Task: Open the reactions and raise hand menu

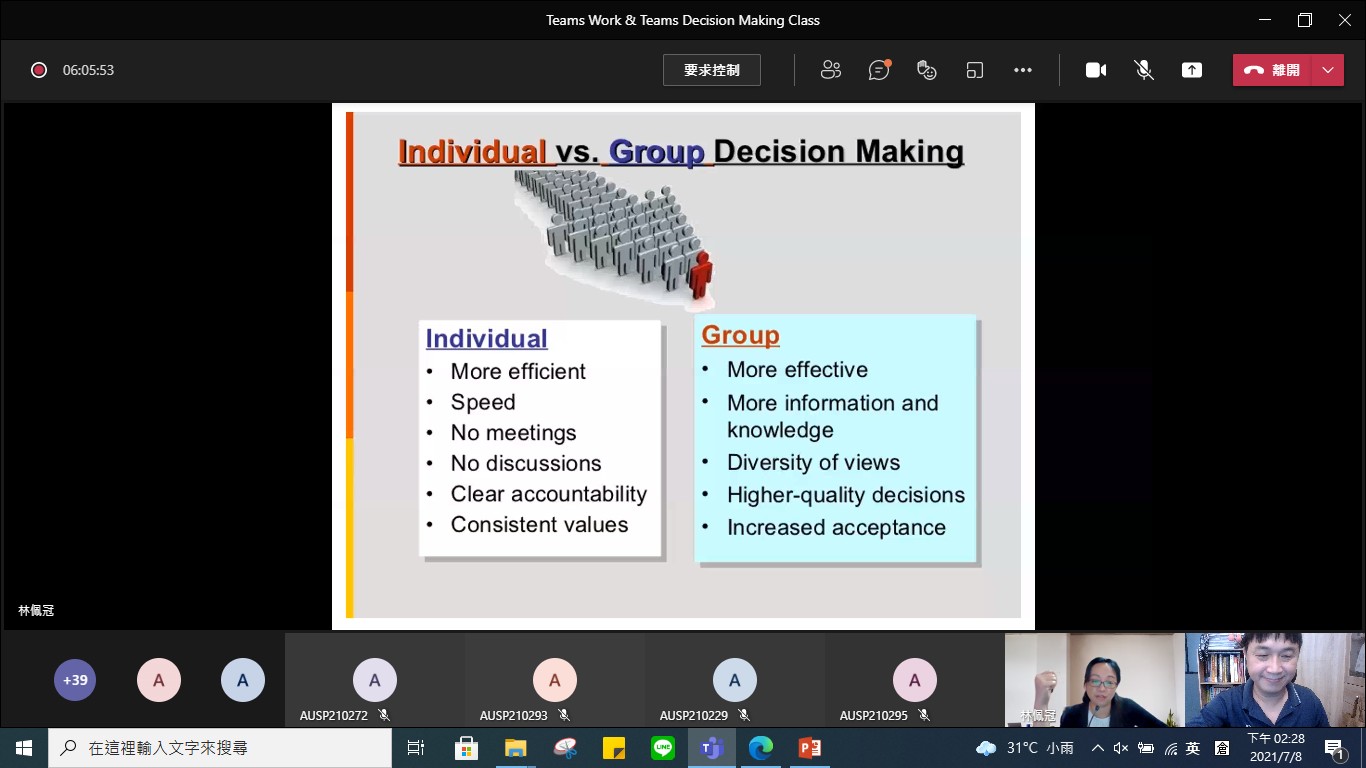Action: [x=927, y=70]
